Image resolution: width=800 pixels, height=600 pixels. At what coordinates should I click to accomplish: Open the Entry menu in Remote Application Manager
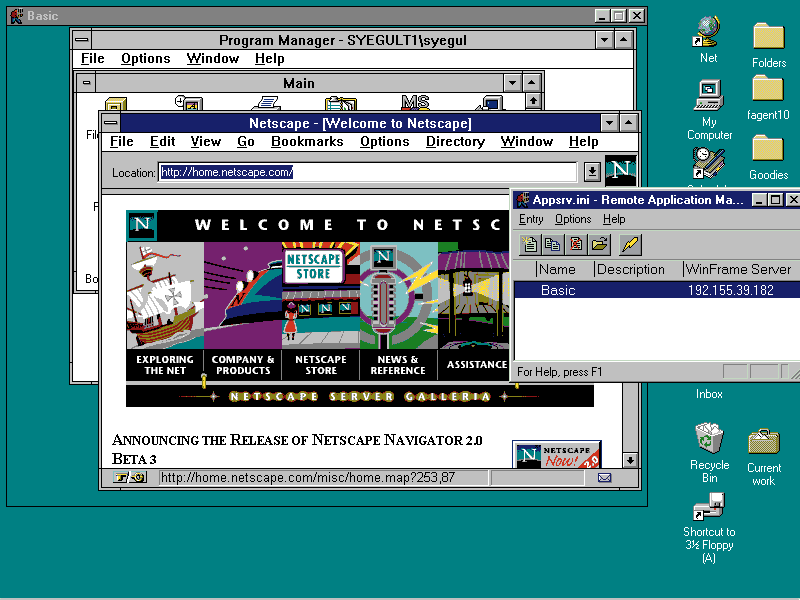[531, 219]
